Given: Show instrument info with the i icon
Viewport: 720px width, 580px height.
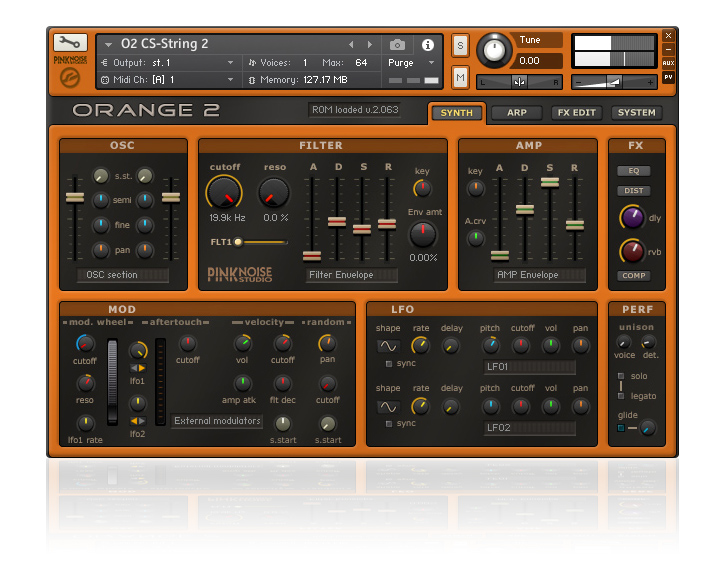Looking at the screenshot, I should tap(428, 45).
